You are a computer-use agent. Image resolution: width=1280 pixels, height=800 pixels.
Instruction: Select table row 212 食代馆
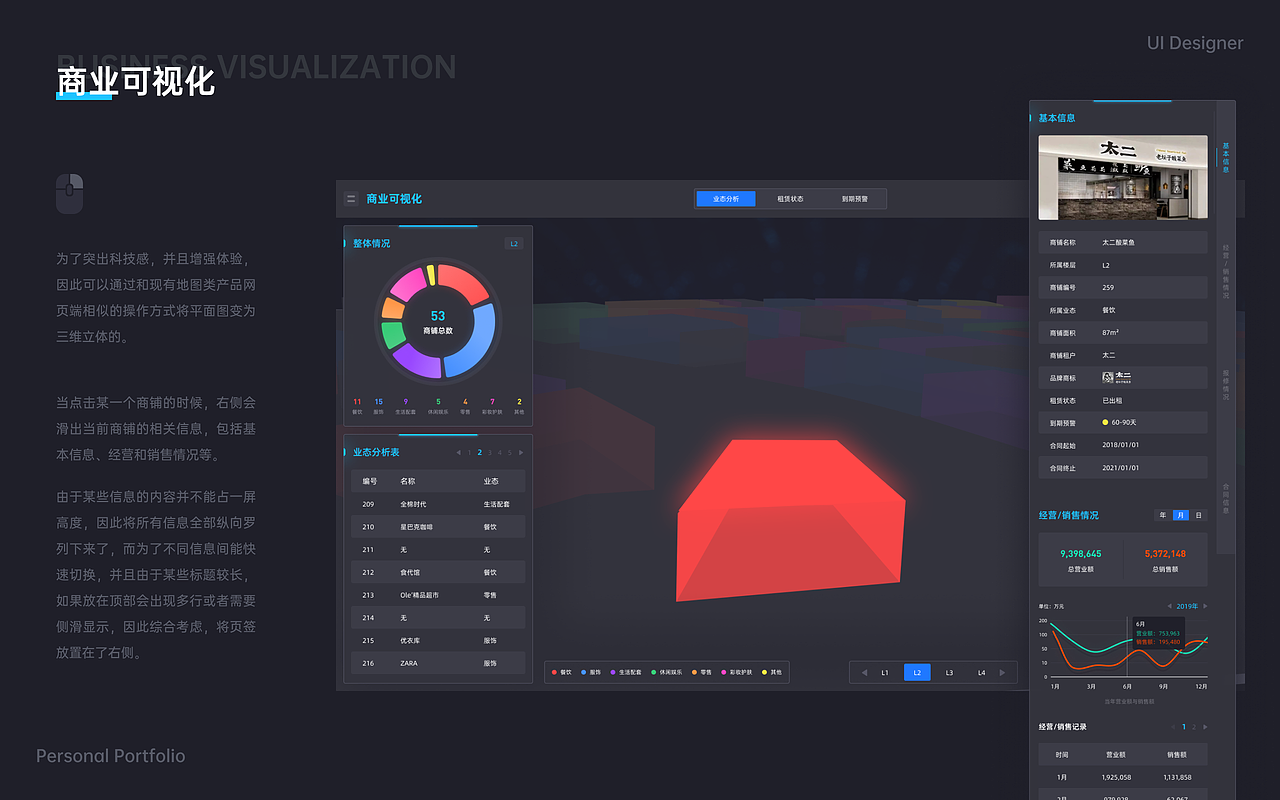(x=438, y=572)
